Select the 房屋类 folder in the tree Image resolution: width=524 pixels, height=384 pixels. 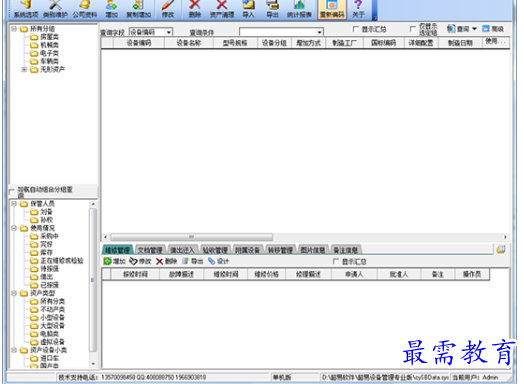pos(49,37)
